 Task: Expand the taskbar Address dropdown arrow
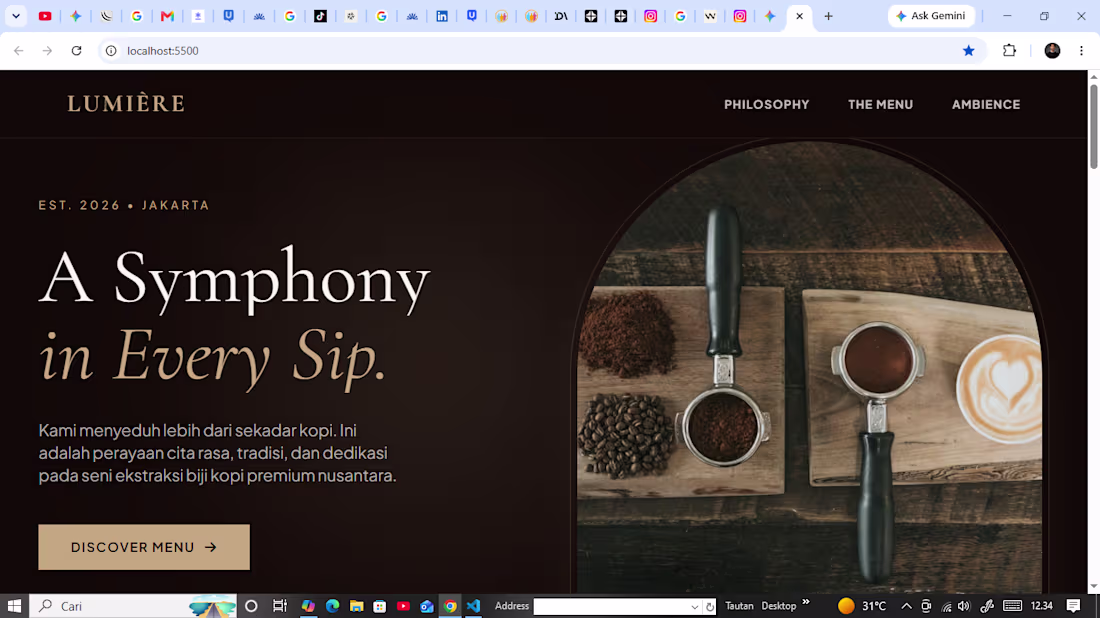[x=695, y=607]
